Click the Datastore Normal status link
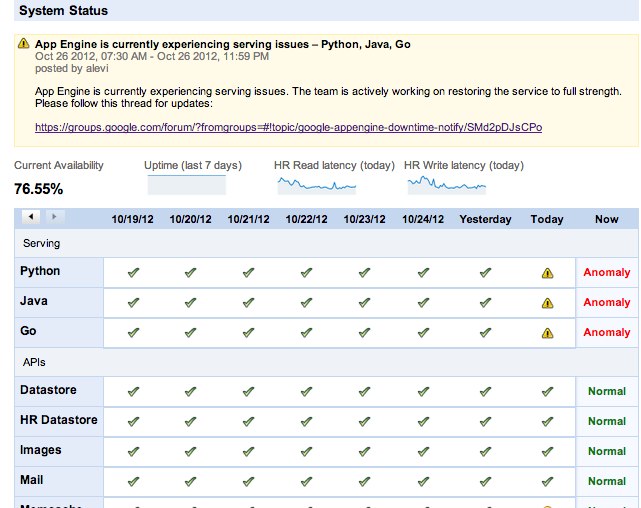641x508 pixels. click(x=607, y=391)
